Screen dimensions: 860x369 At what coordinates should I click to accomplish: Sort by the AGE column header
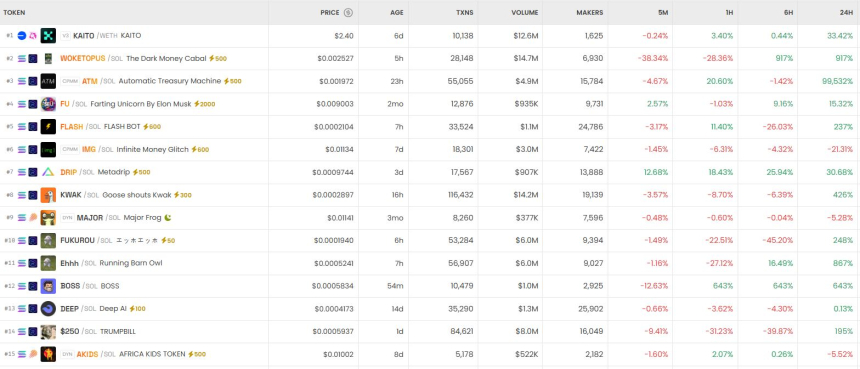pyautogui.click(x=397, y=13)
